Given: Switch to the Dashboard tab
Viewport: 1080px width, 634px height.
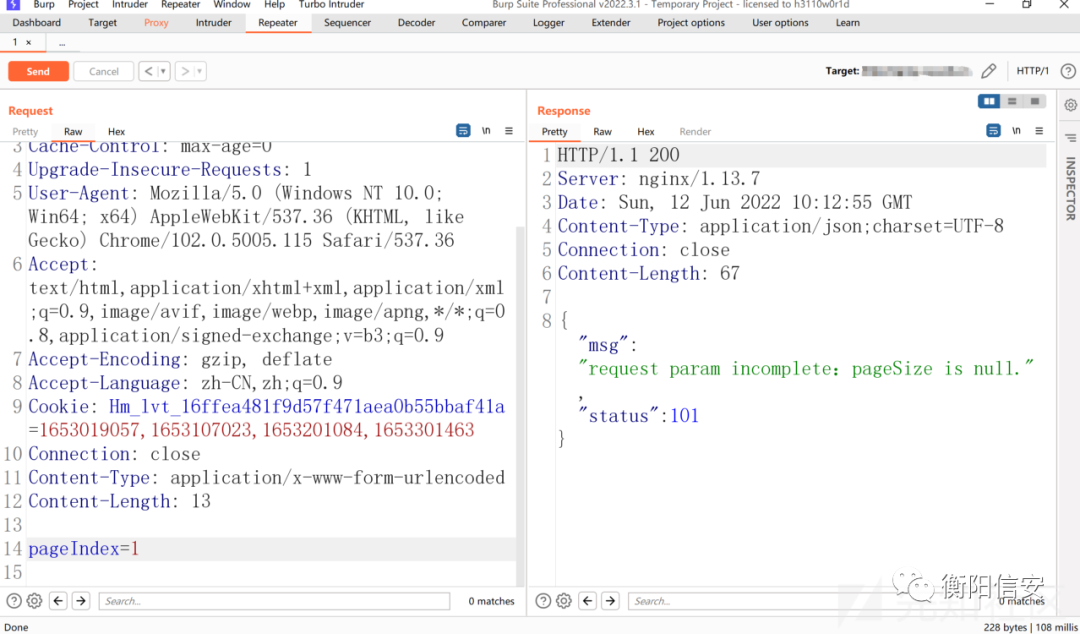Looking at the screenshot, I should 37,23.
